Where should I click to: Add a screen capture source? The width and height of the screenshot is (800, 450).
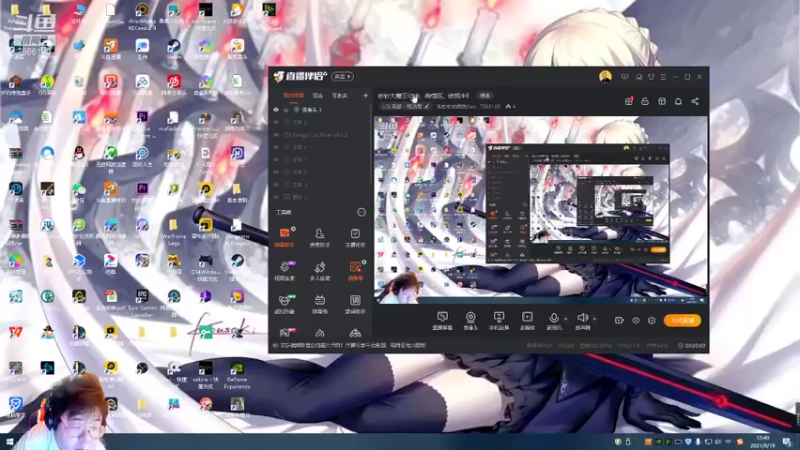pyautogui.click(x=442, y=320)
